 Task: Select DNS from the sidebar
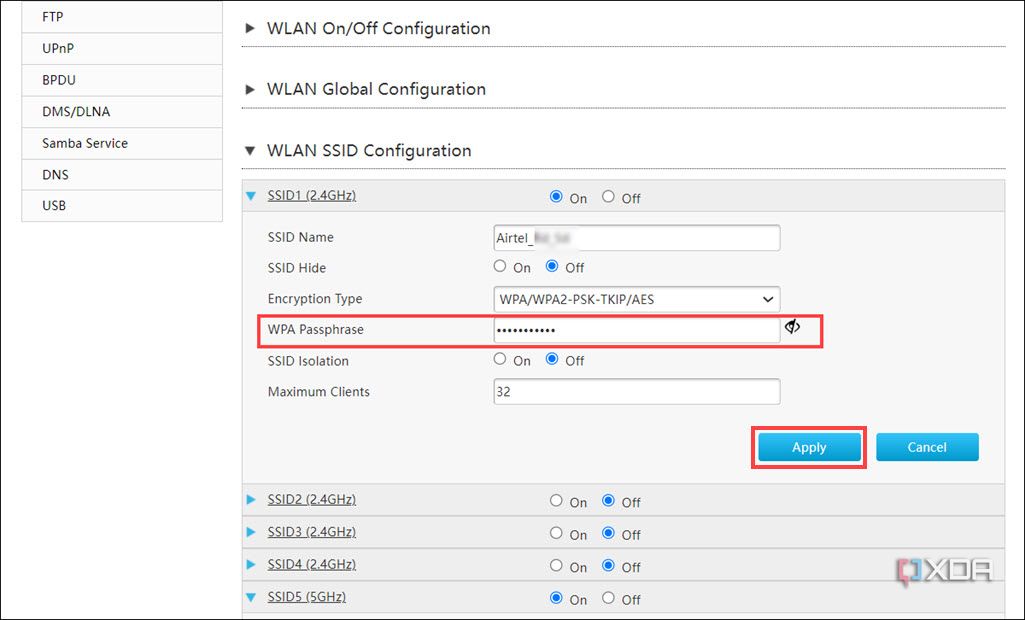(x=54, y=174)
